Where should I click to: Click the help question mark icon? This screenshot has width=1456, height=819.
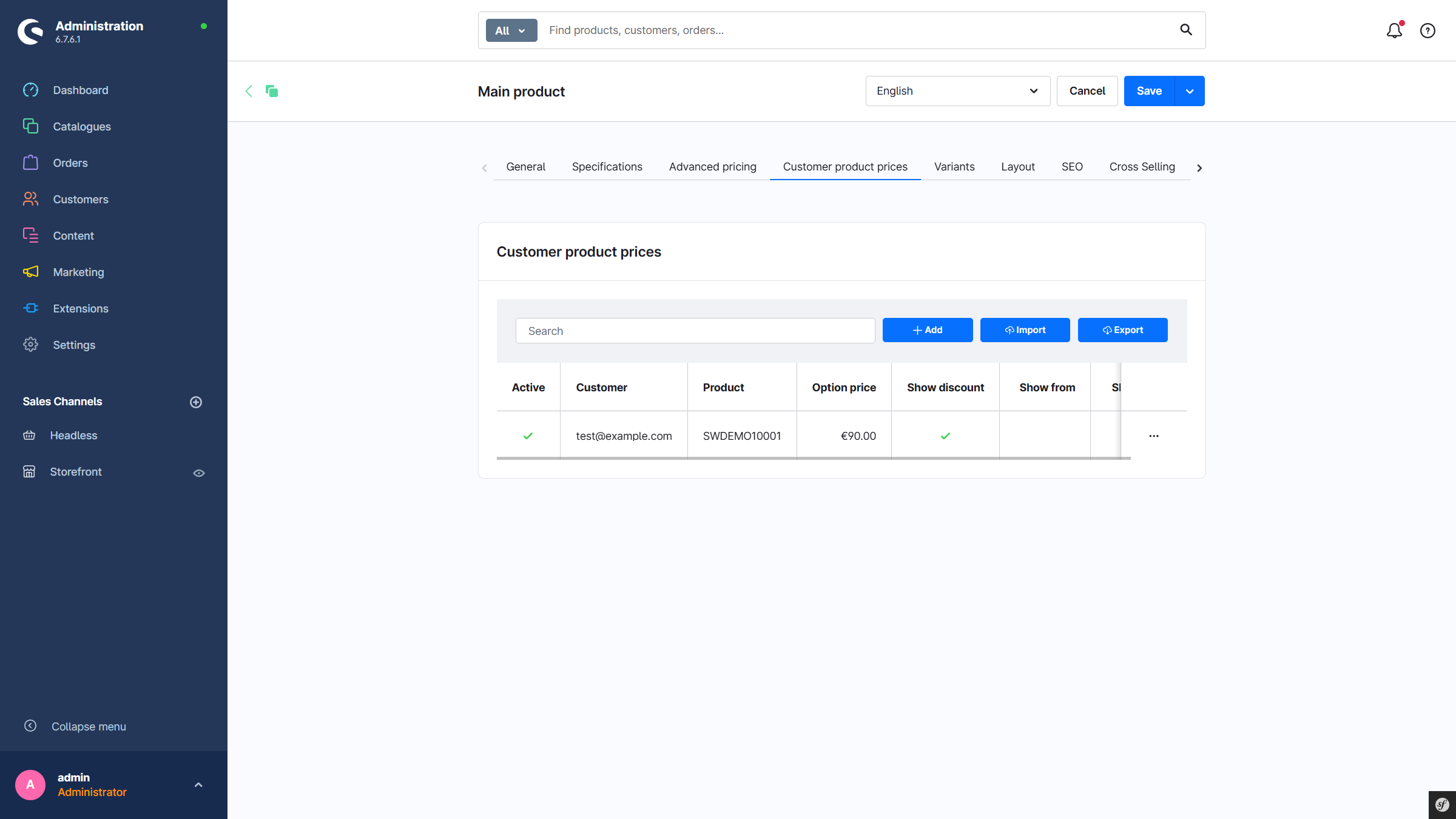tap(1427, 30)
